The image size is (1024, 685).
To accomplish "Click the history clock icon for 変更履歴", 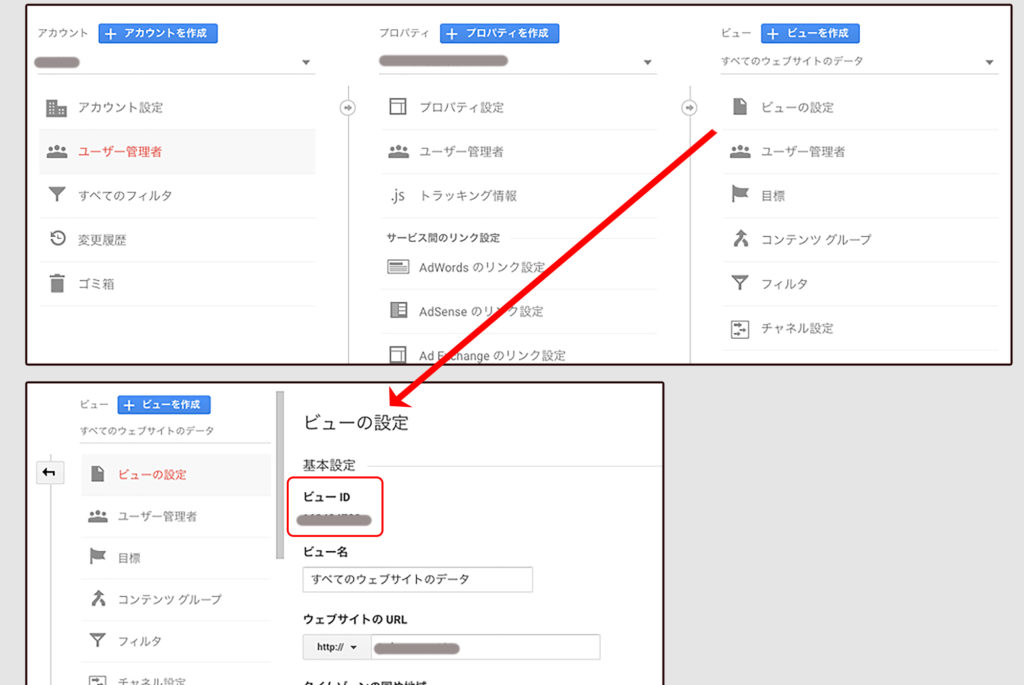I will point(57,239).
